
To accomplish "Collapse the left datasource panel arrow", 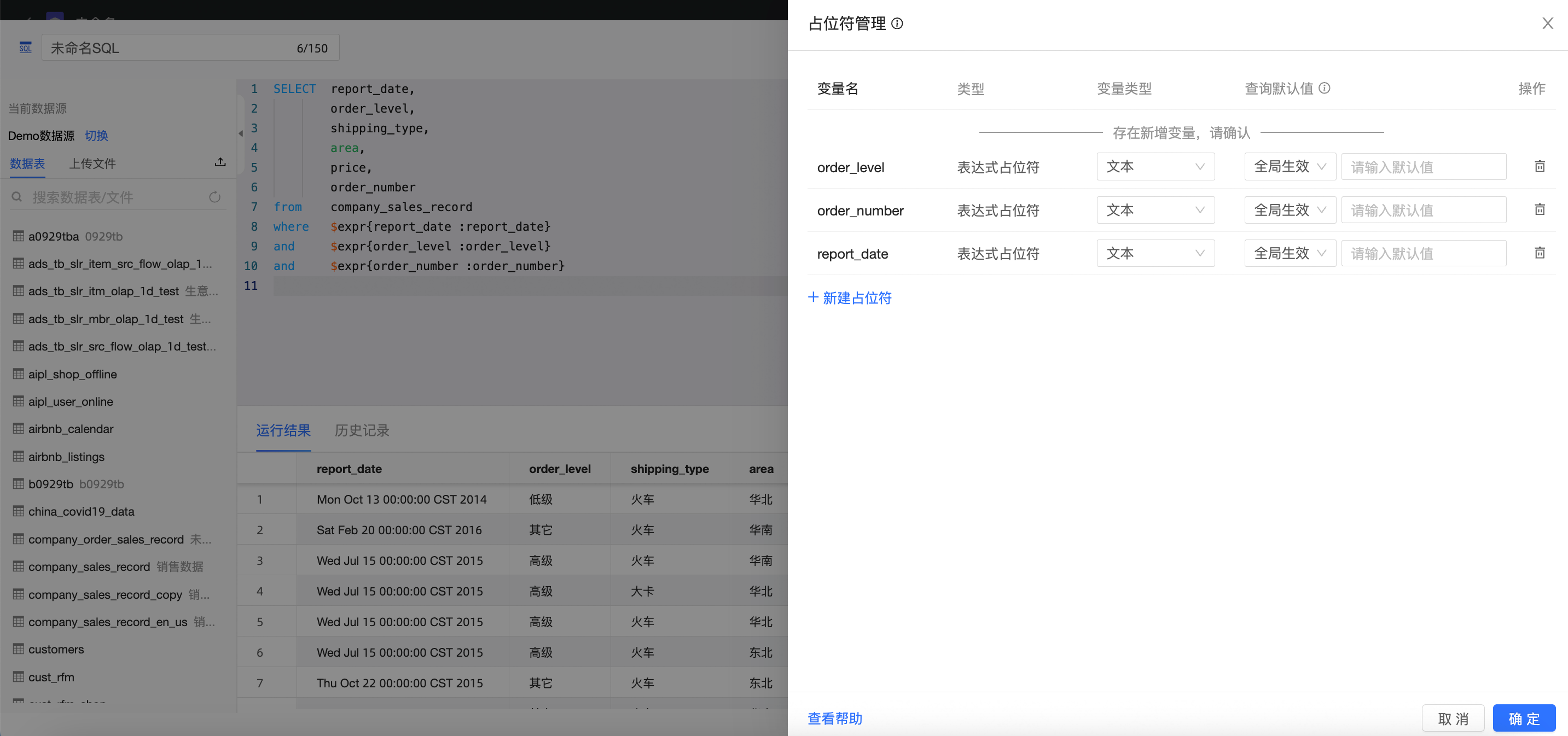I will point(240,133).
